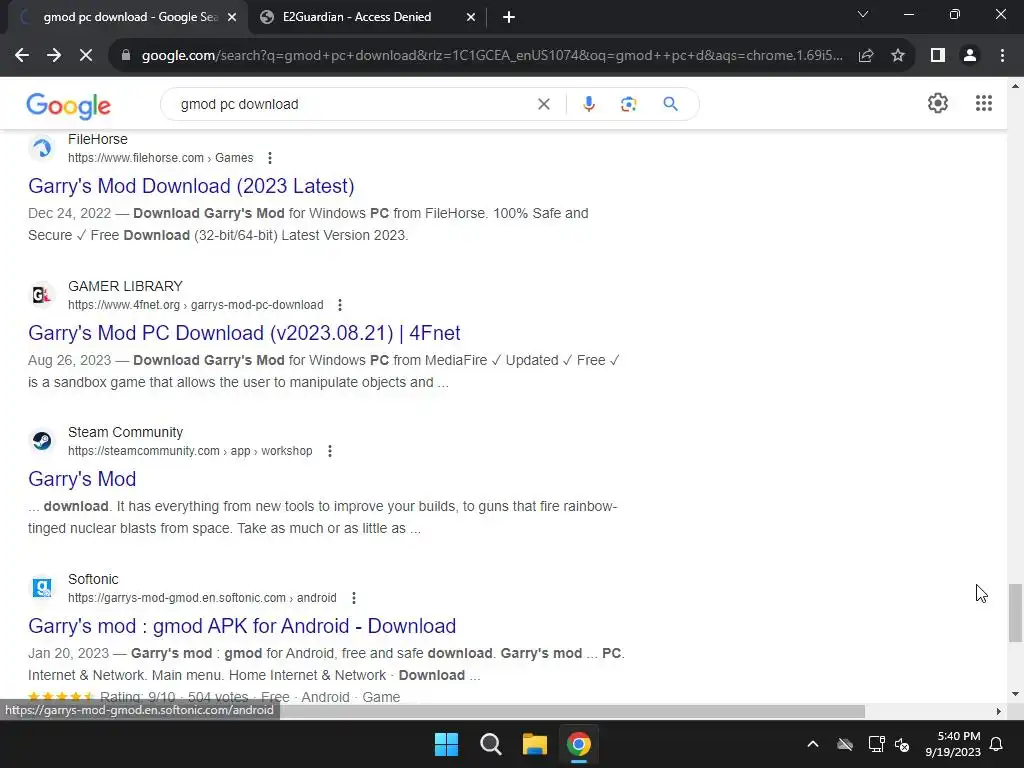Screen dimensions: 1024x768
Task: Close the E2Guardian tab
Action: pos(471,18)
